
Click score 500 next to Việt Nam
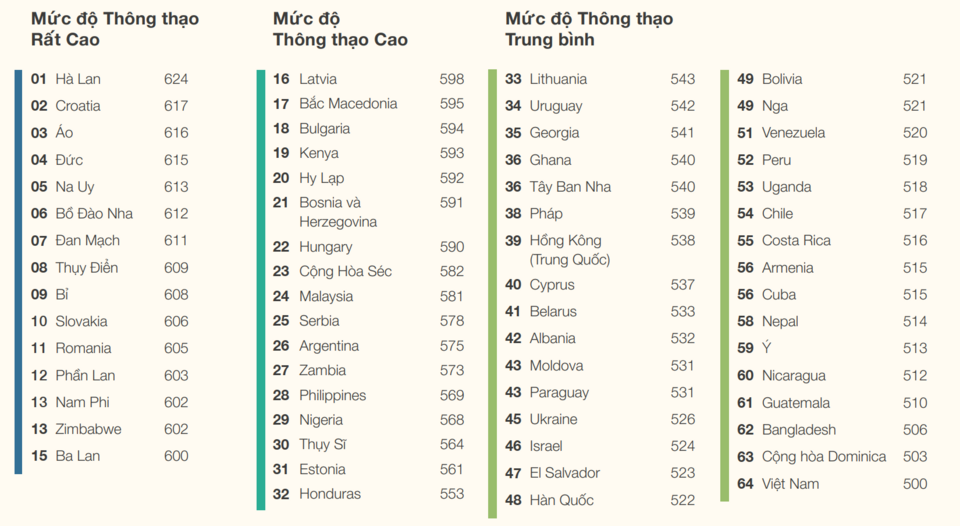(x=915, y=484)
